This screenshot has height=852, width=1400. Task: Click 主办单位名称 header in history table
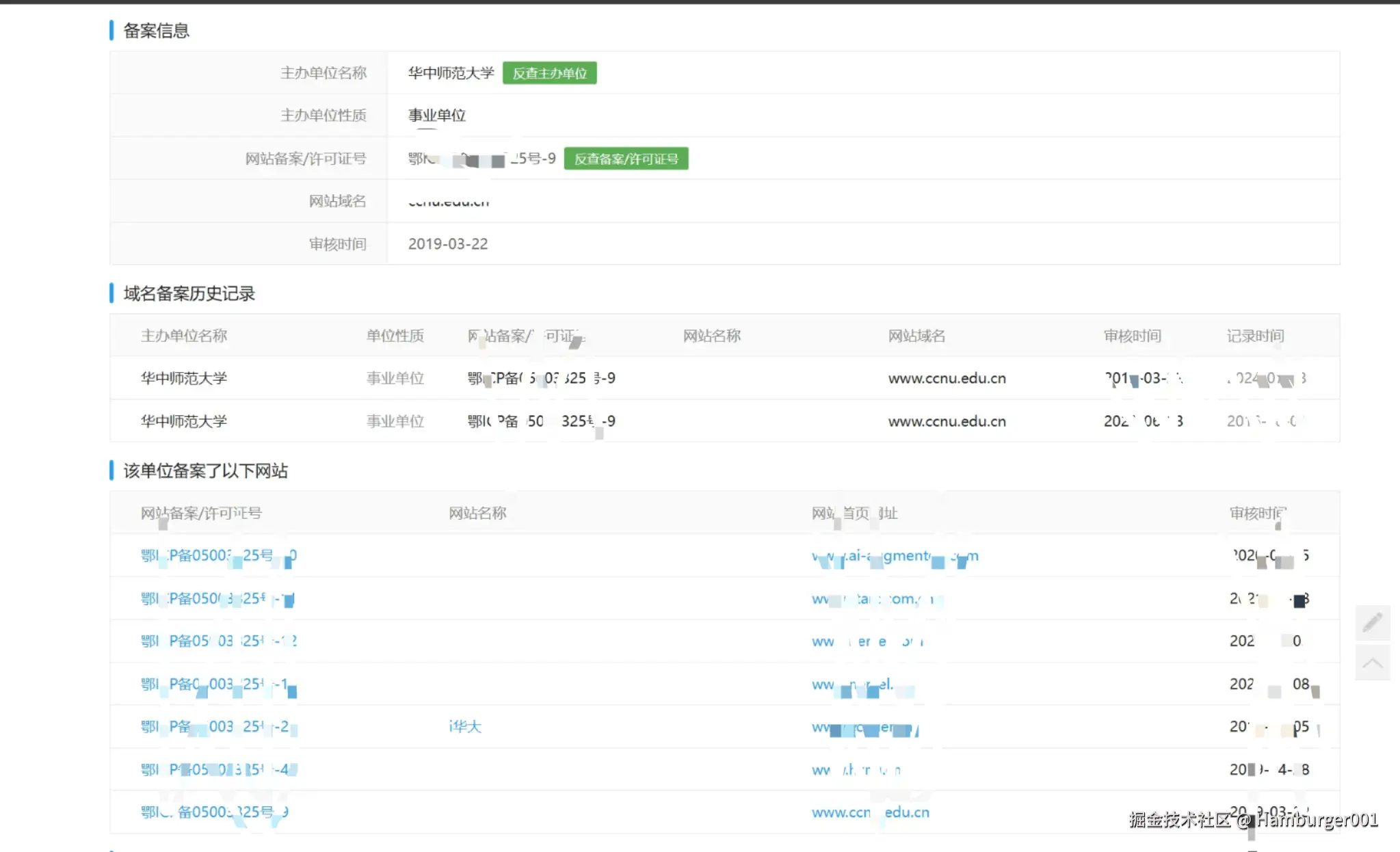(x=183, y=336)
